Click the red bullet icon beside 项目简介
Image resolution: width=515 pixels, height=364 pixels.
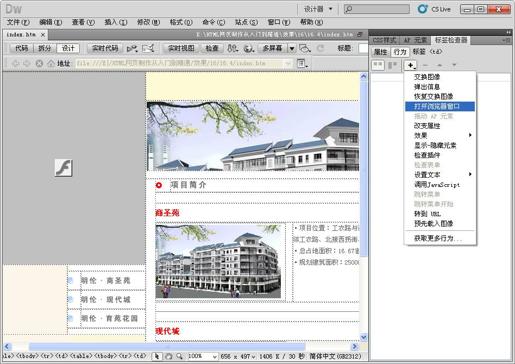159,185
